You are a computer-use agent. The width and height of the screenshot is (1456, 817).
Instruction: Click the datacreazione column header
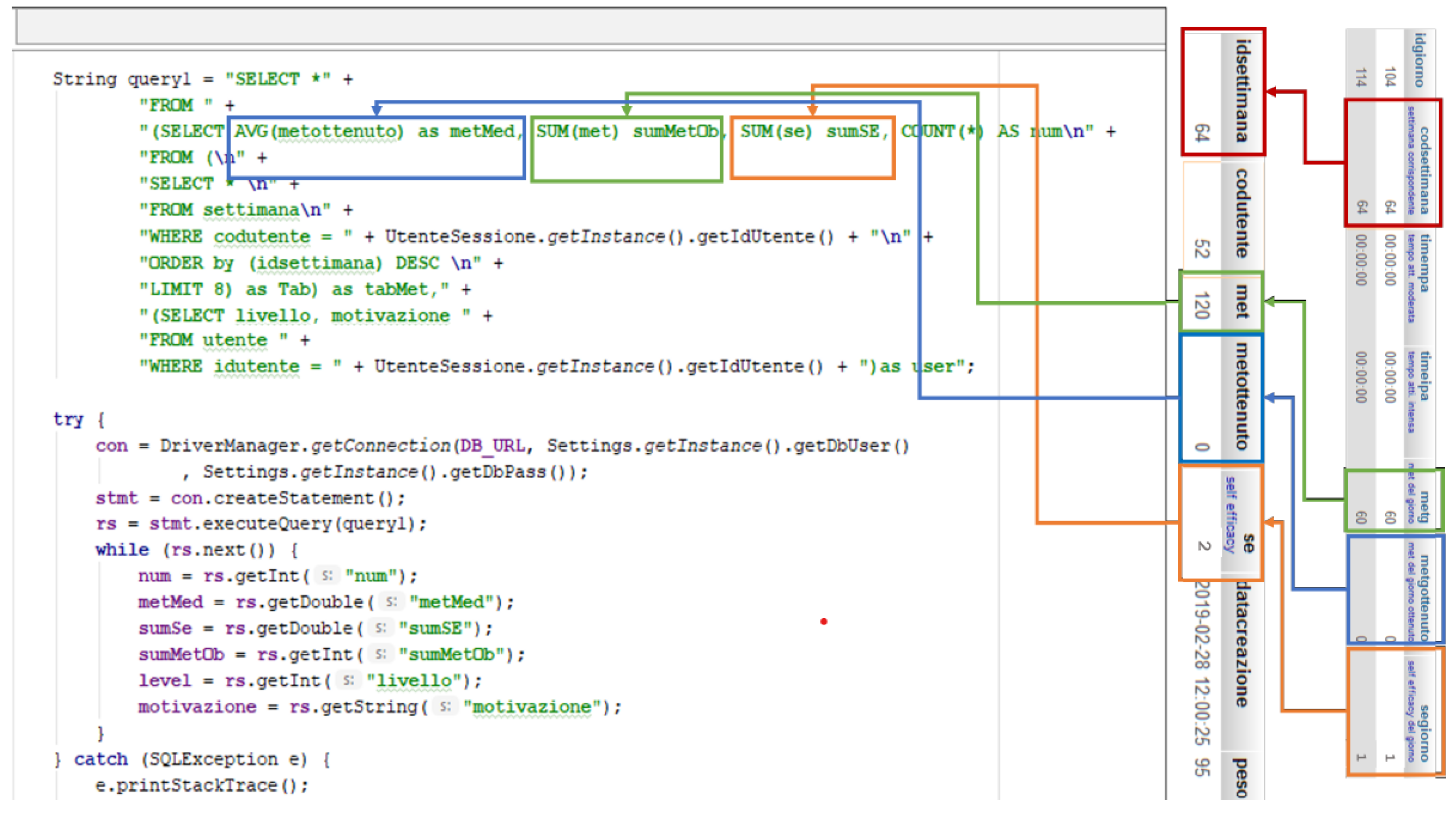click(1242, 645)
